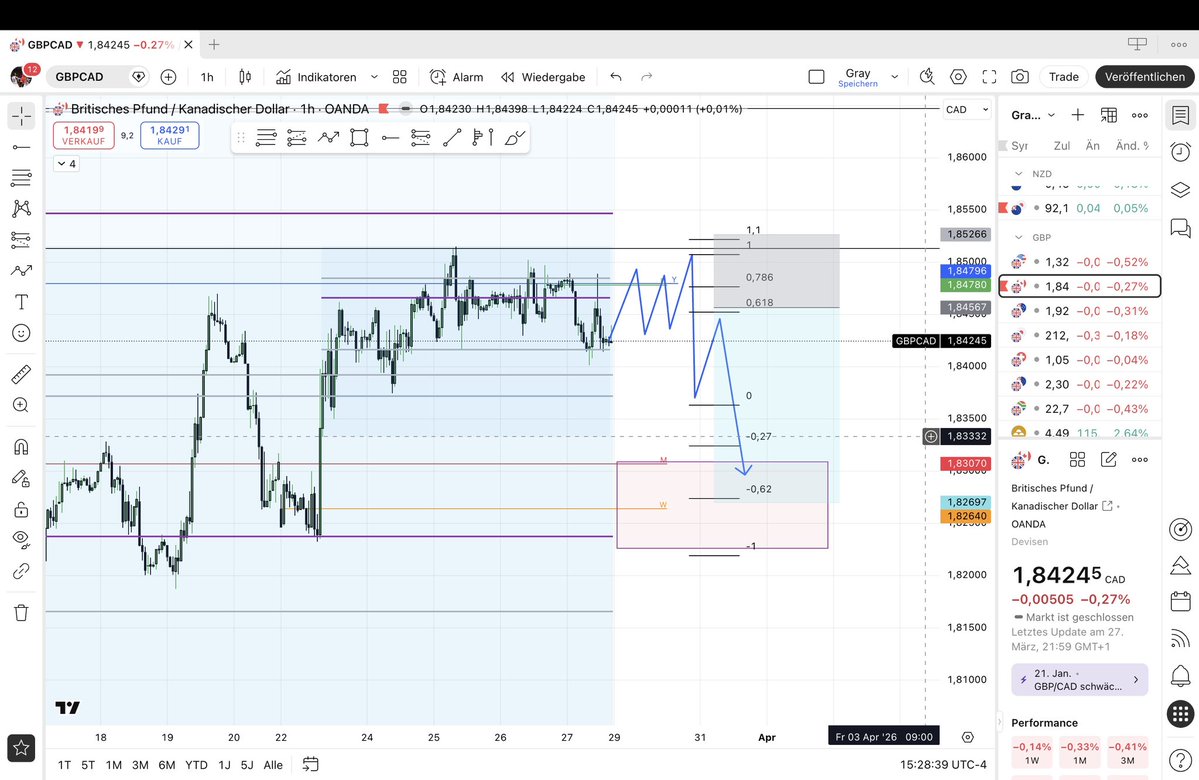Select the 3M time range
1199x780 pixels.
pyautogui.click(x=140, y=765)
